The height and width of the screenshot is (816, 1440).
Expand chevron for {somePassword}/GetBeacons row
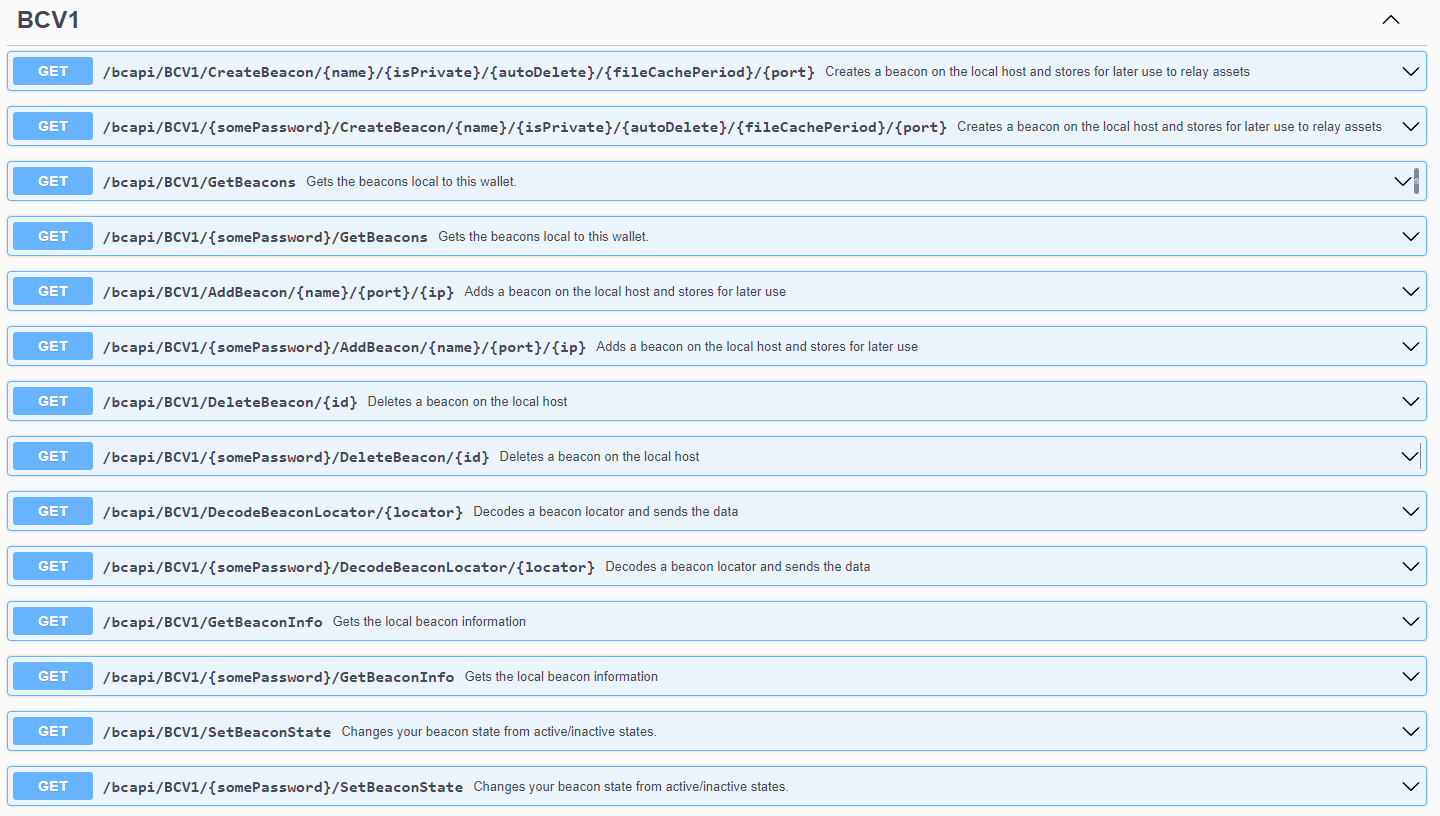tap(1411, 237)
